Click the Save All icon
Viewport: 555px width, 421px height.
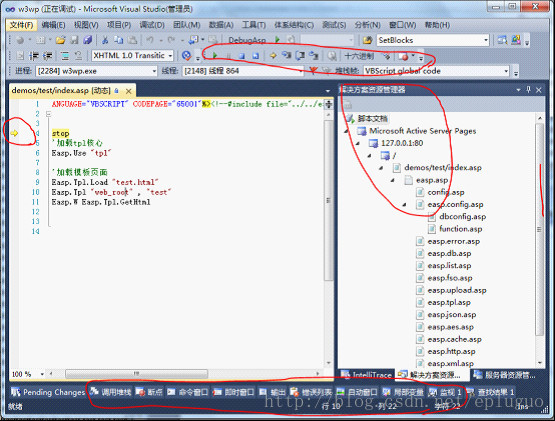click(x=87, y=40)
